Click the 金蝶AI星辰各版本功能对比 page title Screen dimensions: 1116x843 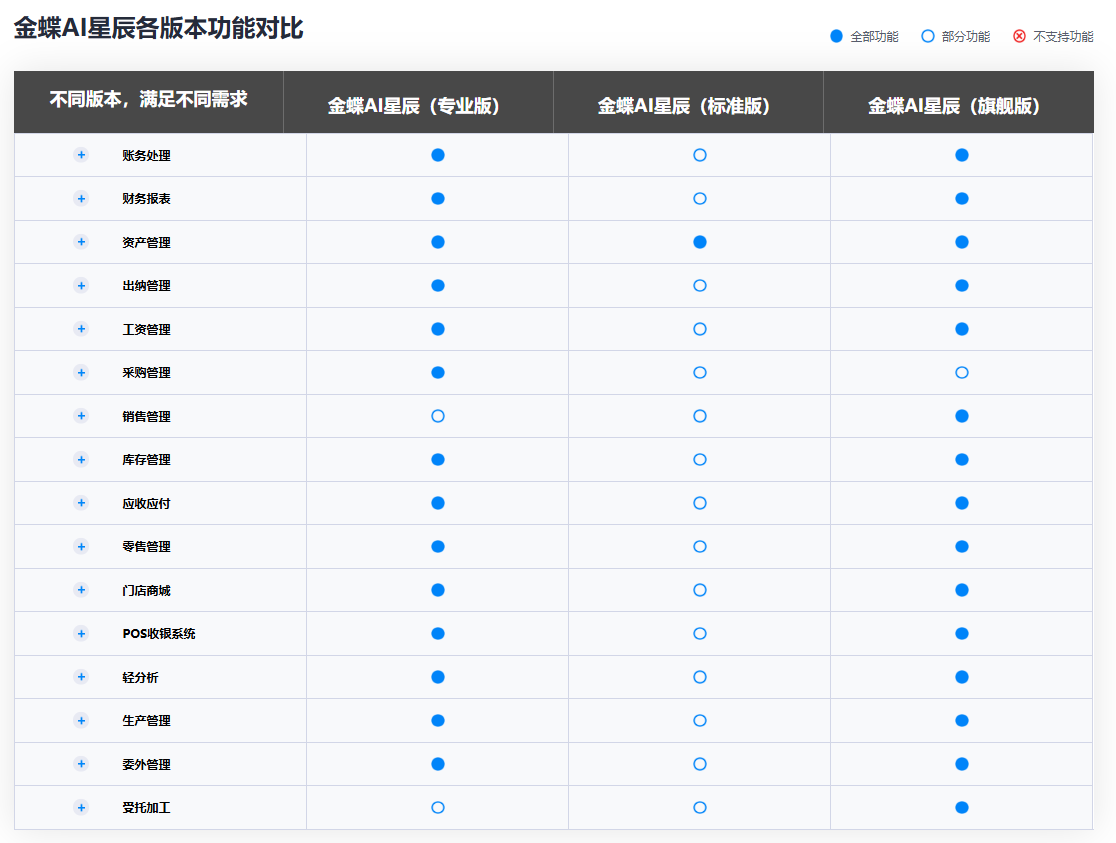159,28
